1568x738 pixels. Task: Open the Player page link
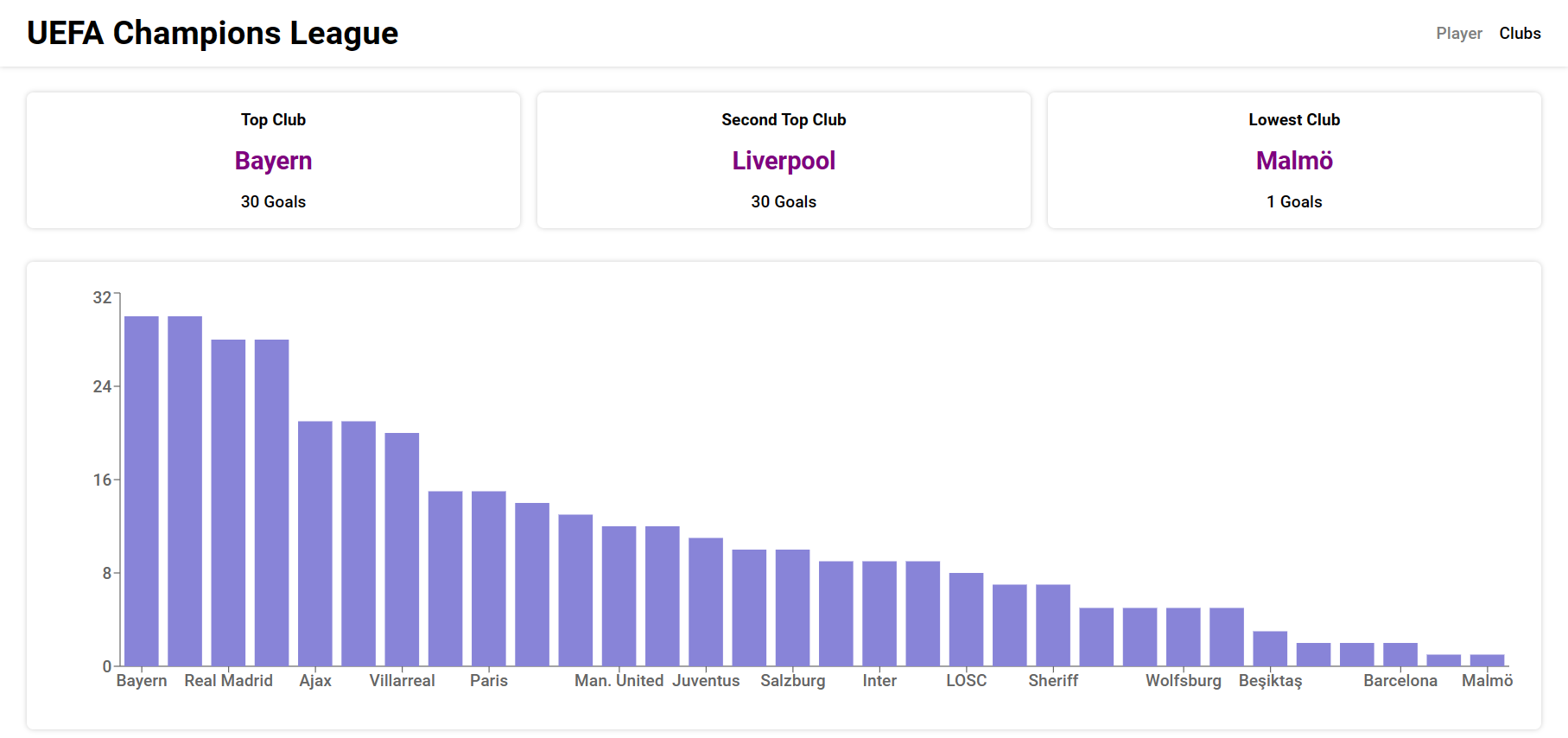pos(1458,33)
